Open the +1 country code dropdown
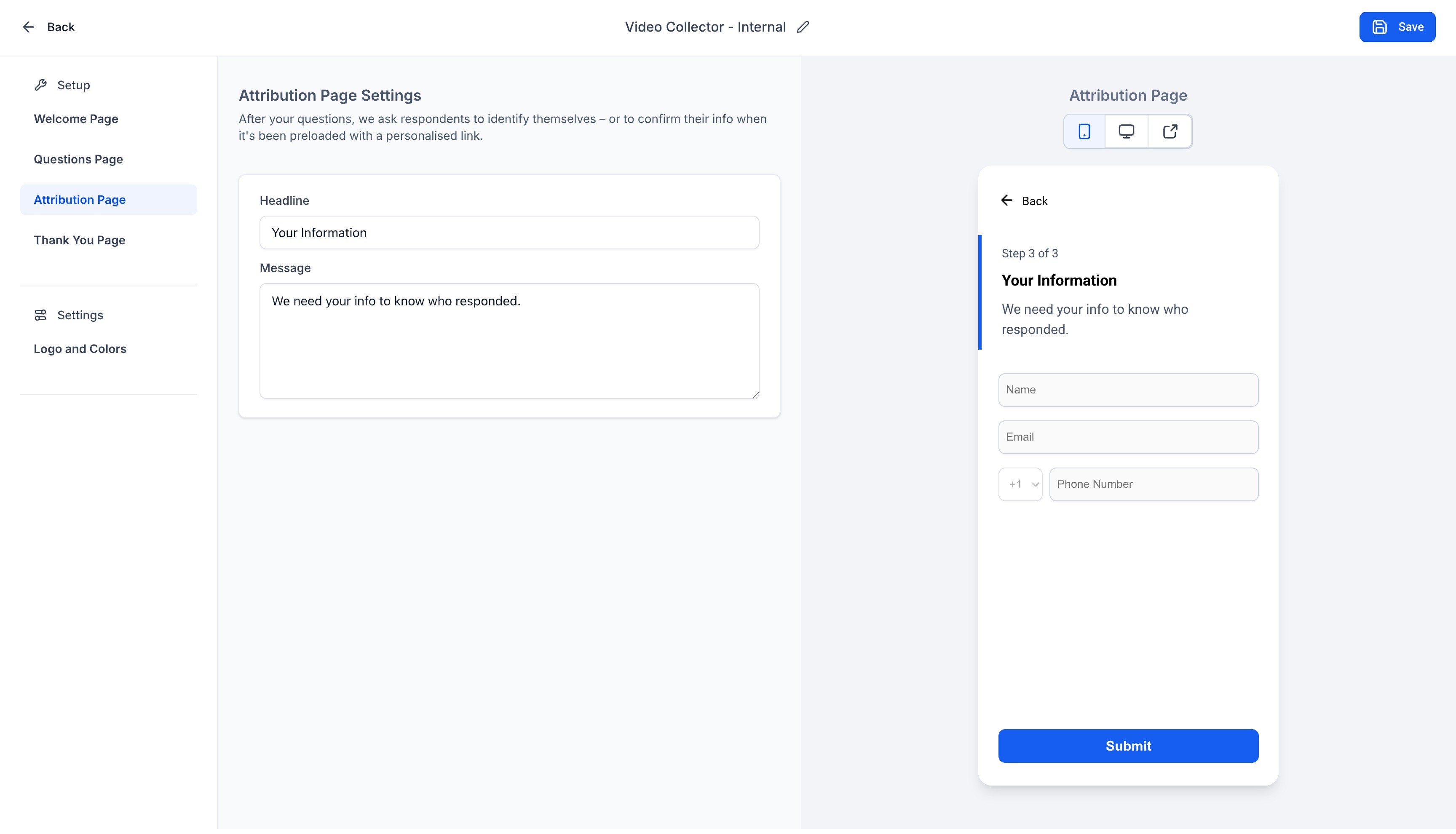 (1020, 484)
